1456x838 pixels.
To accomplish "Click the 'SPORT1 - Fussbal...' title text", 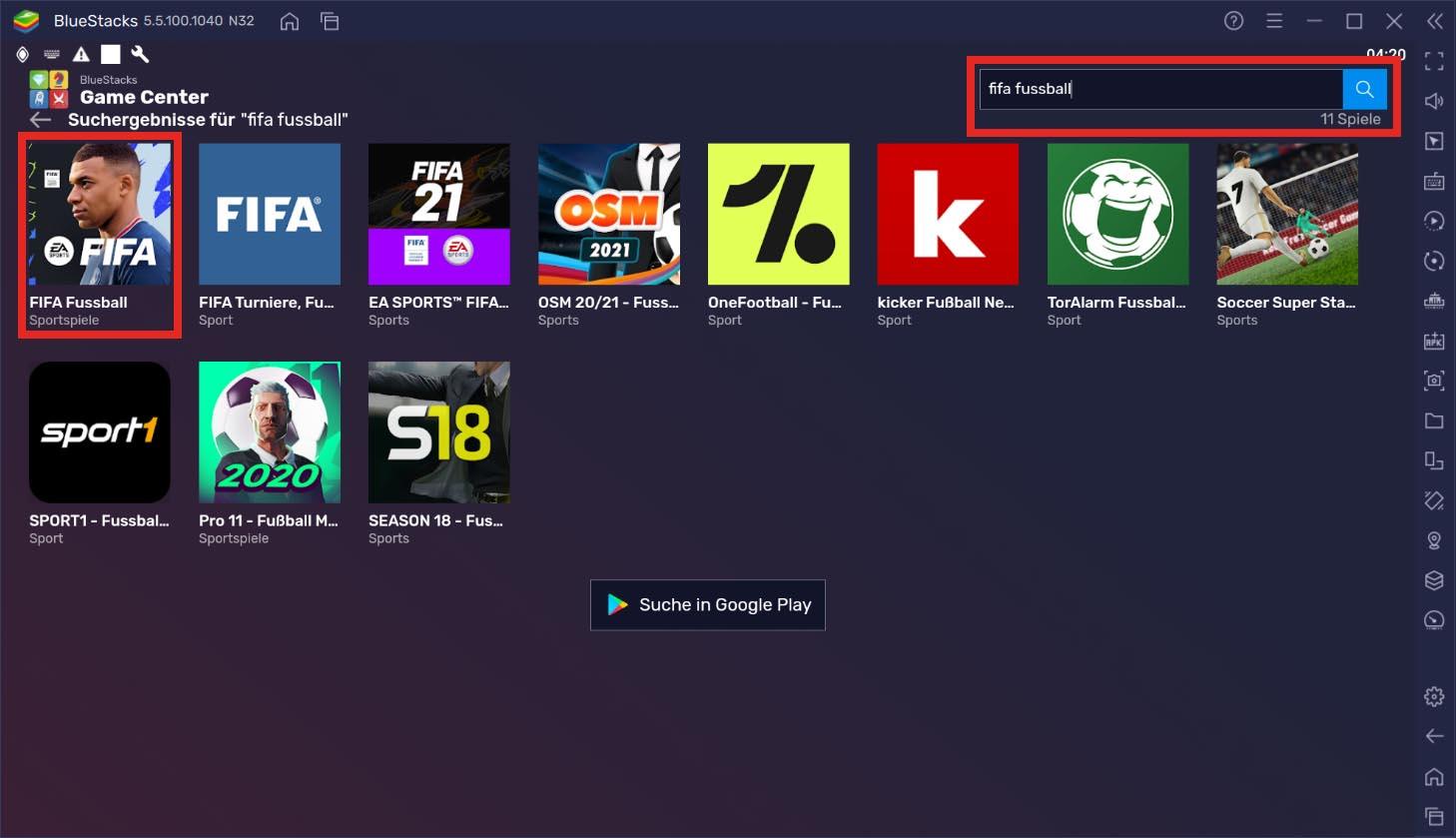I will (100, 520).
